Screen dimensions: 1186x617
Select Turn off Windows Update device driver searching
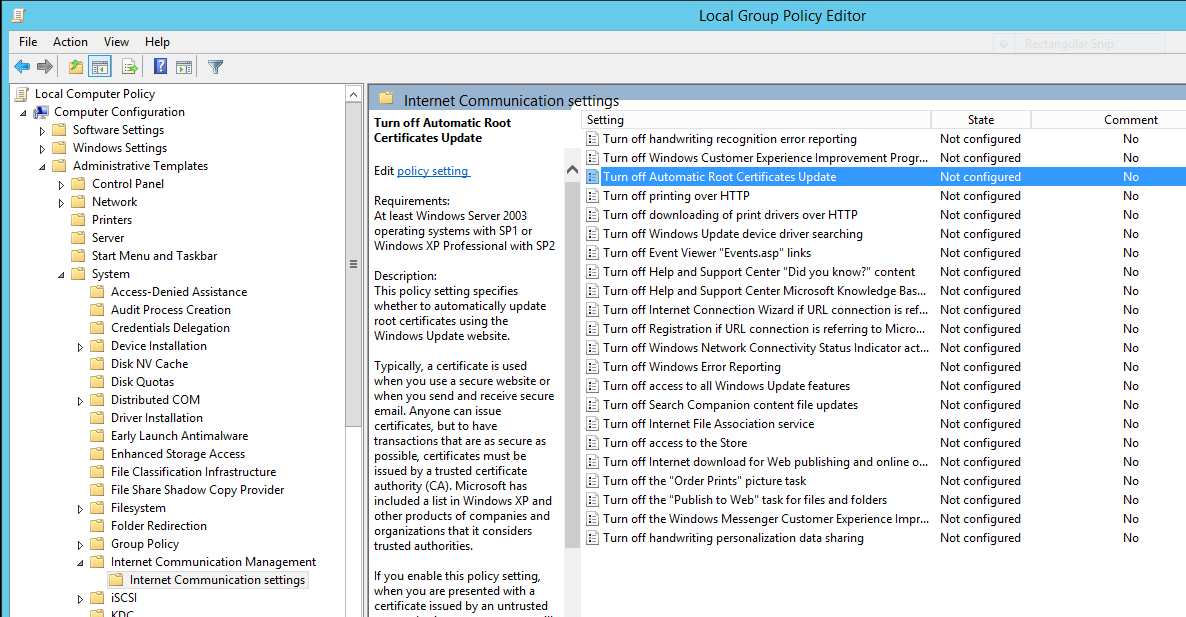(733, 234)
